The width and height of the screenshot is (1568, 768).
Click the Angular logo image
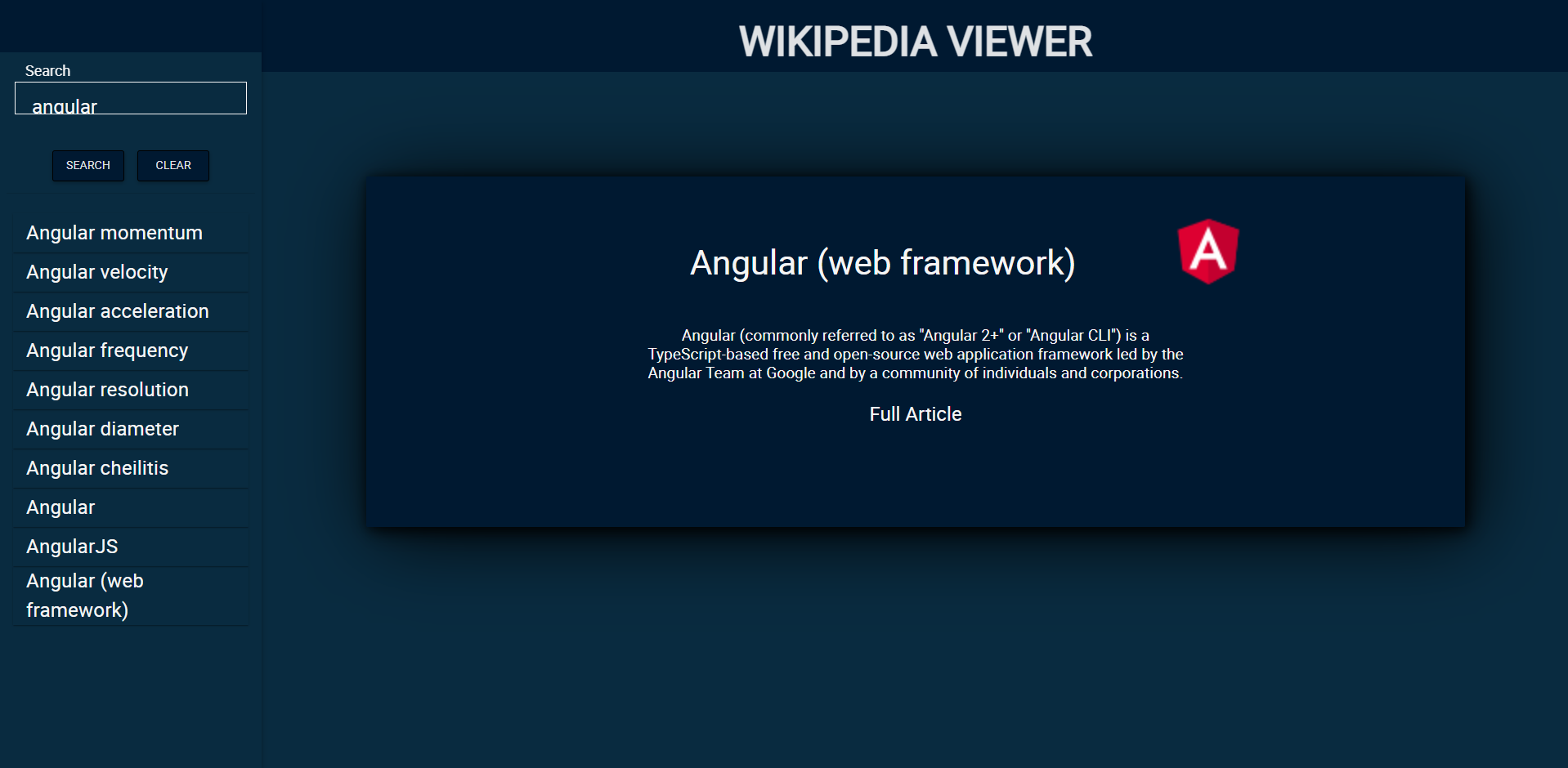click(x=1208, y=251)
